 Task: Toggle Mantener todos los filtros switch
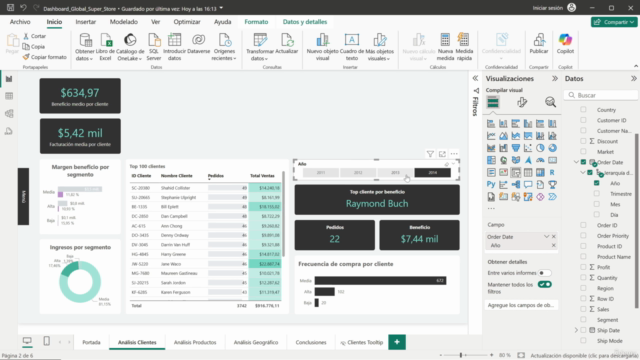point(544,284)
